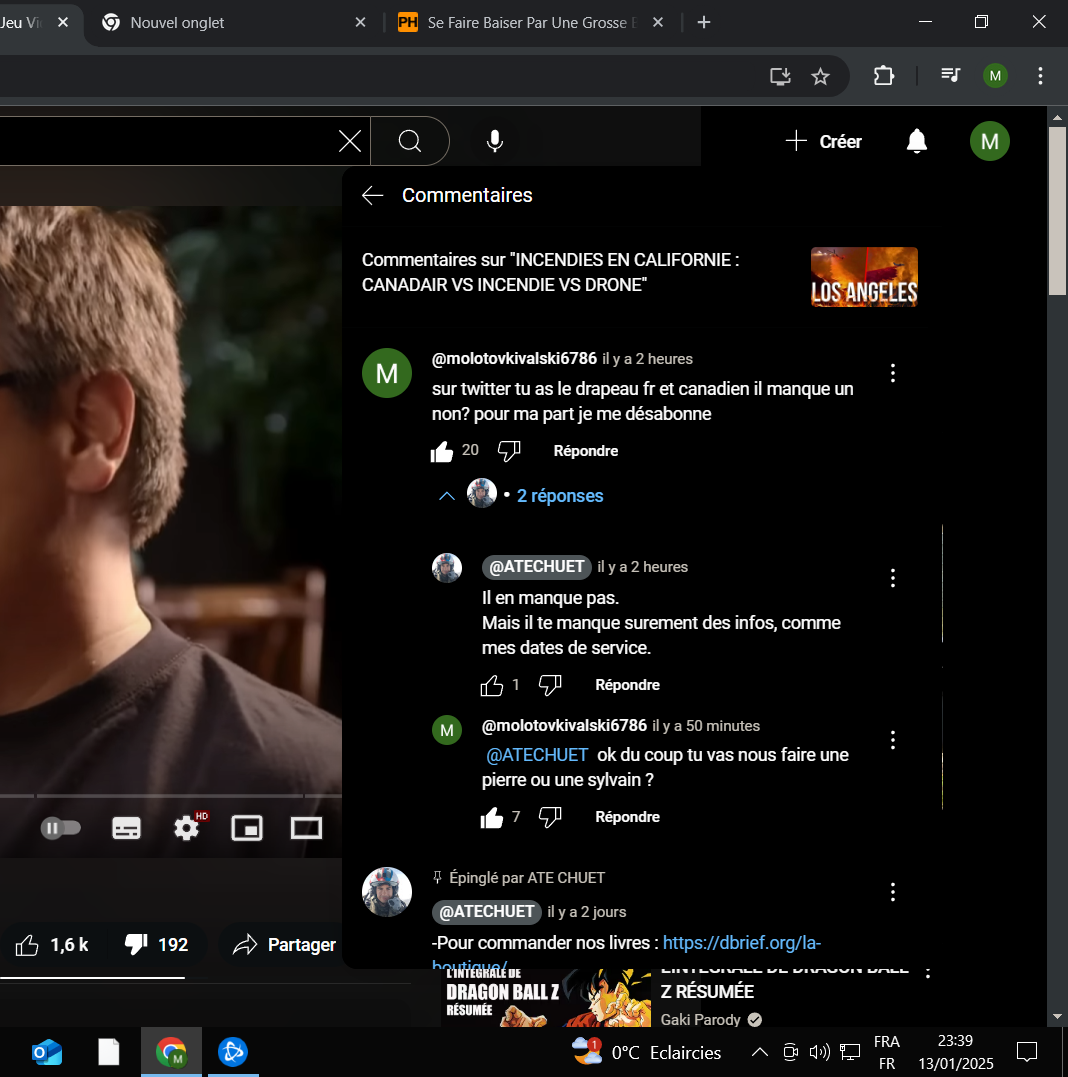
Task: Open a new browser tab
Action: 704,22
